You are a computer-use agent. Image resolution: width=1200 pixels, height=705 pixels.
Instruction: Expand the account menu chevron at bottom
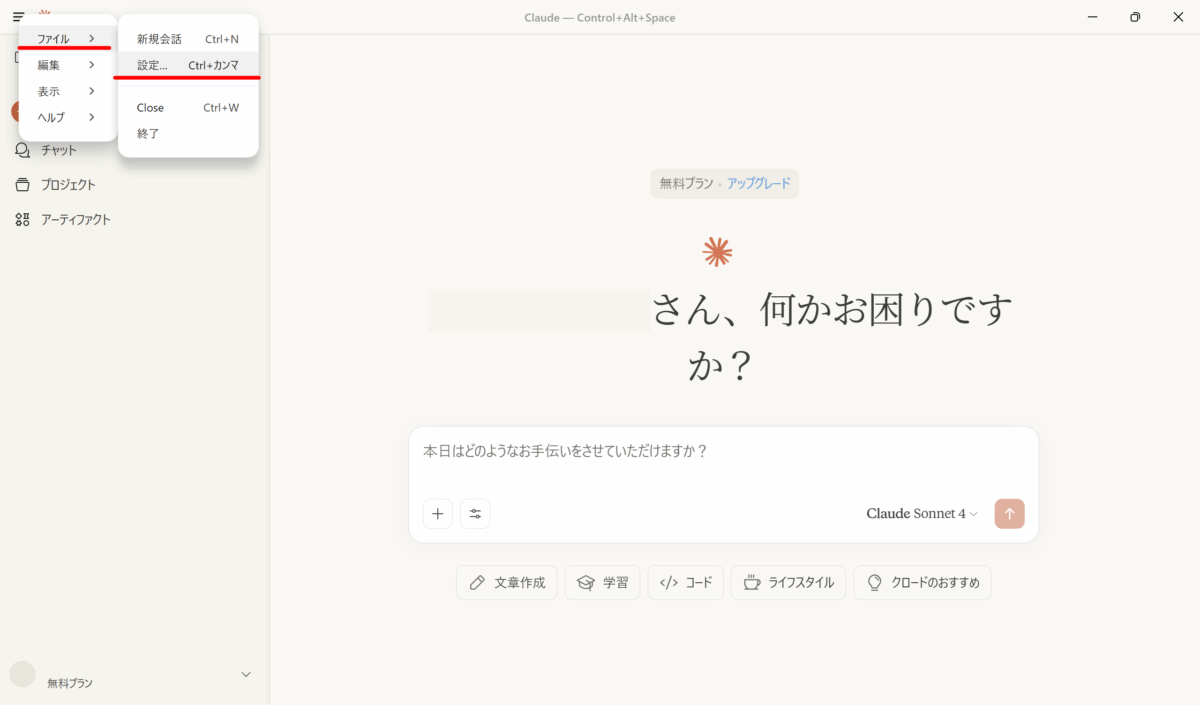pyautogui.click(x=246, y=675)
